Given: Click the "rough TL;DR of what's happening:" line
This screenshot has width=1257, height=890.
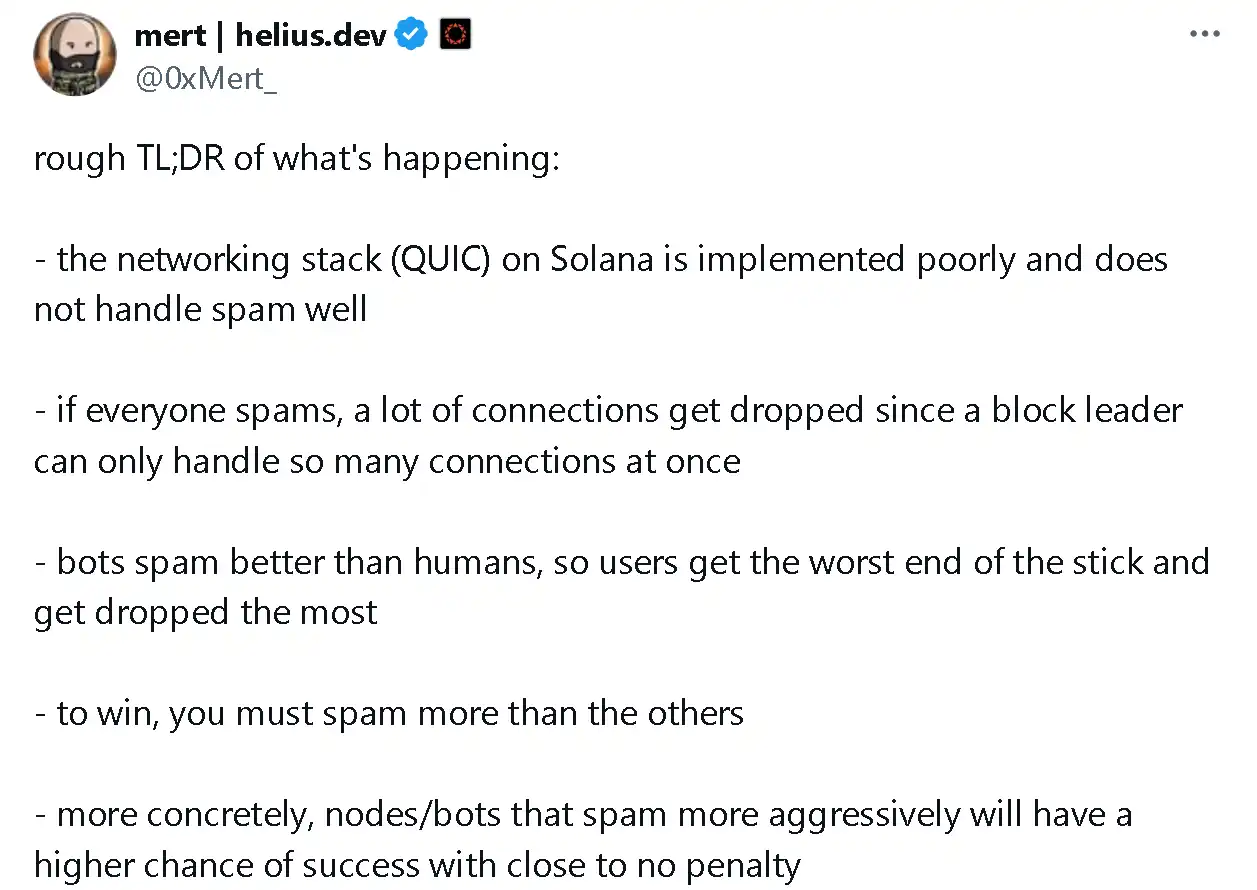Looking at the screenshot, I should pyautogui.click(x=296, y=159).
